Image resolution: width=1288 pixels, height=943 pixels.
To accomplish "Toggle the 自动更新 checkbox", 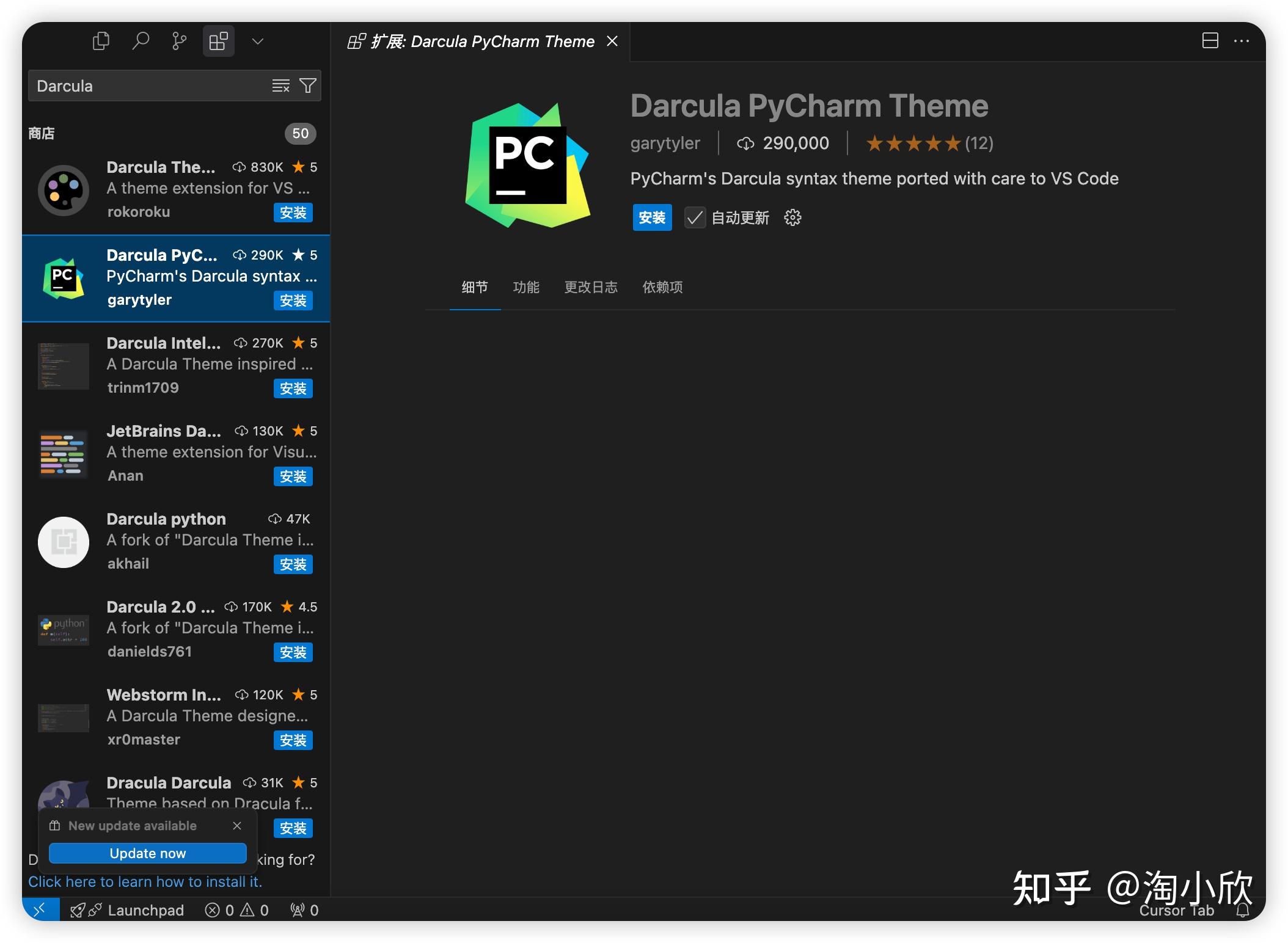I will 694,217.
